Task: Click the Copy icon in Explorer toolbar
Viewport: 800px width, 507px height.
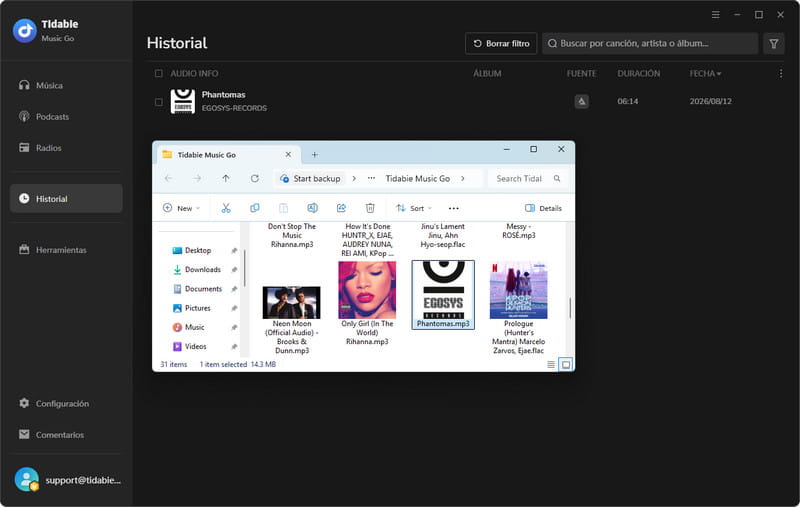Action: pyautogui.click(x=255, y=208)
